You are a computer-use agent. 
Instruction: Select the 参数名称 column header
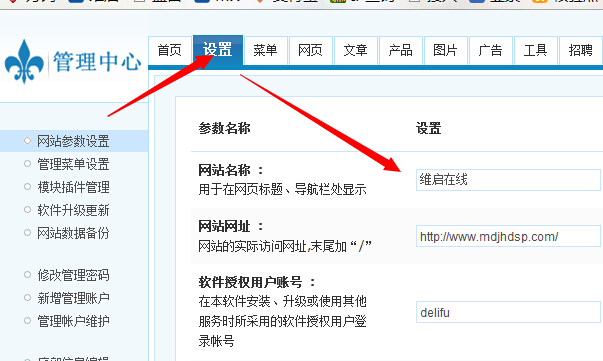tap(225, 128)
